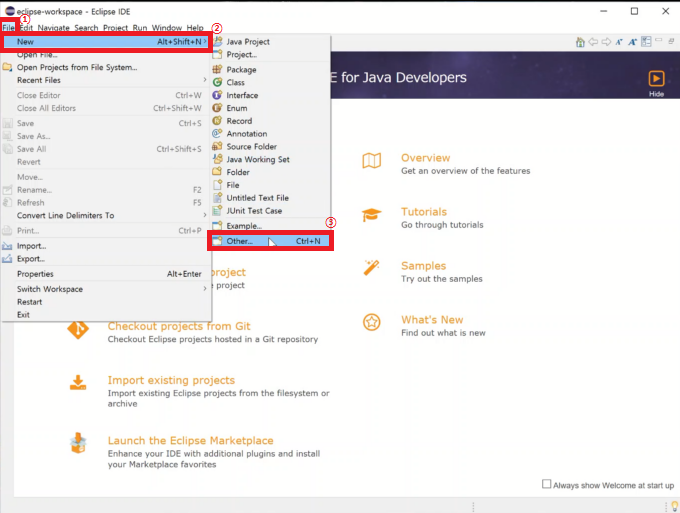
Task: Choose Properties from the File menu
Action: click(106, 274)
